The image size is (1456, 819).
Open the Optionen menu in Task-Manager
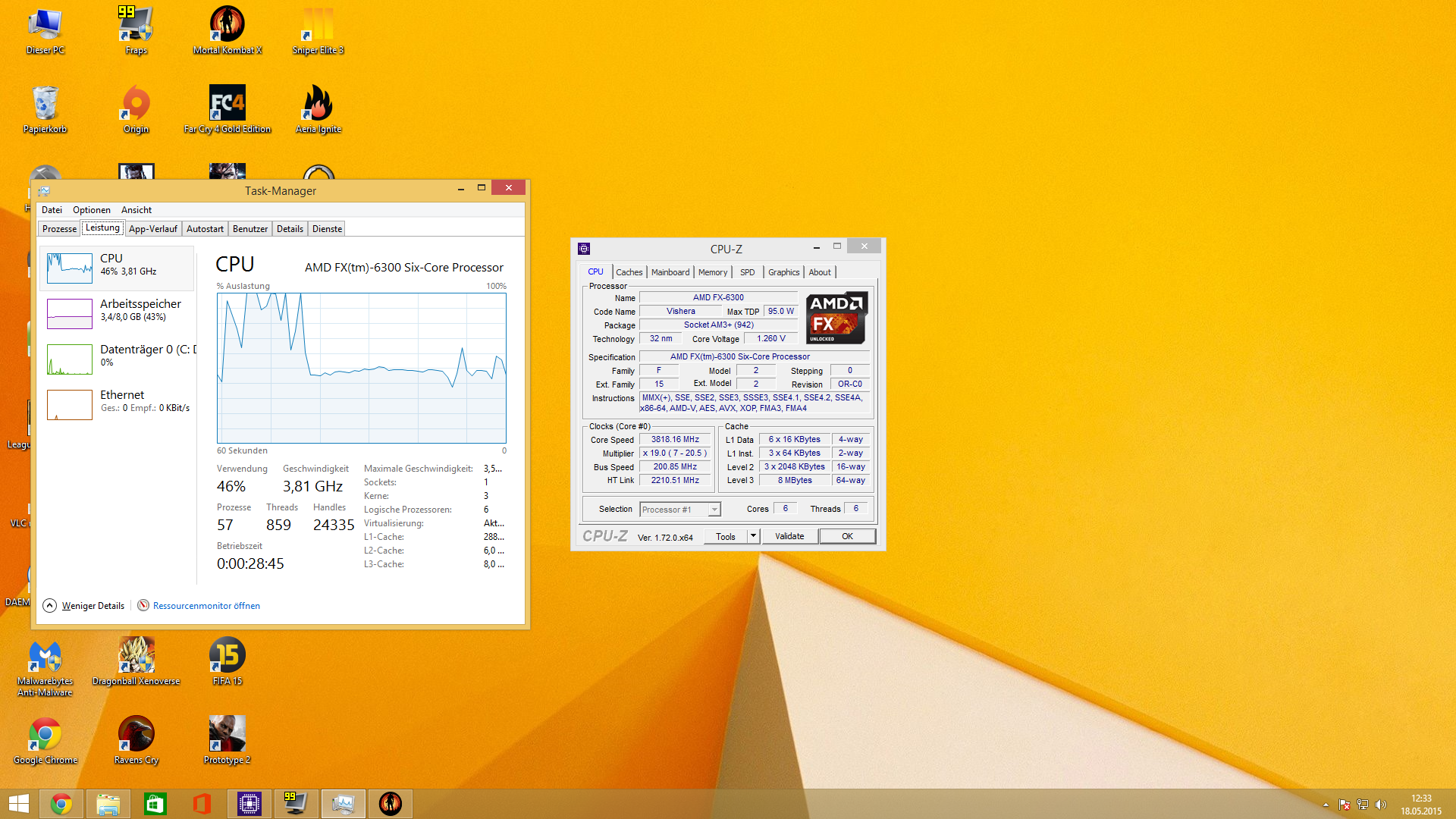click(91, 210)
